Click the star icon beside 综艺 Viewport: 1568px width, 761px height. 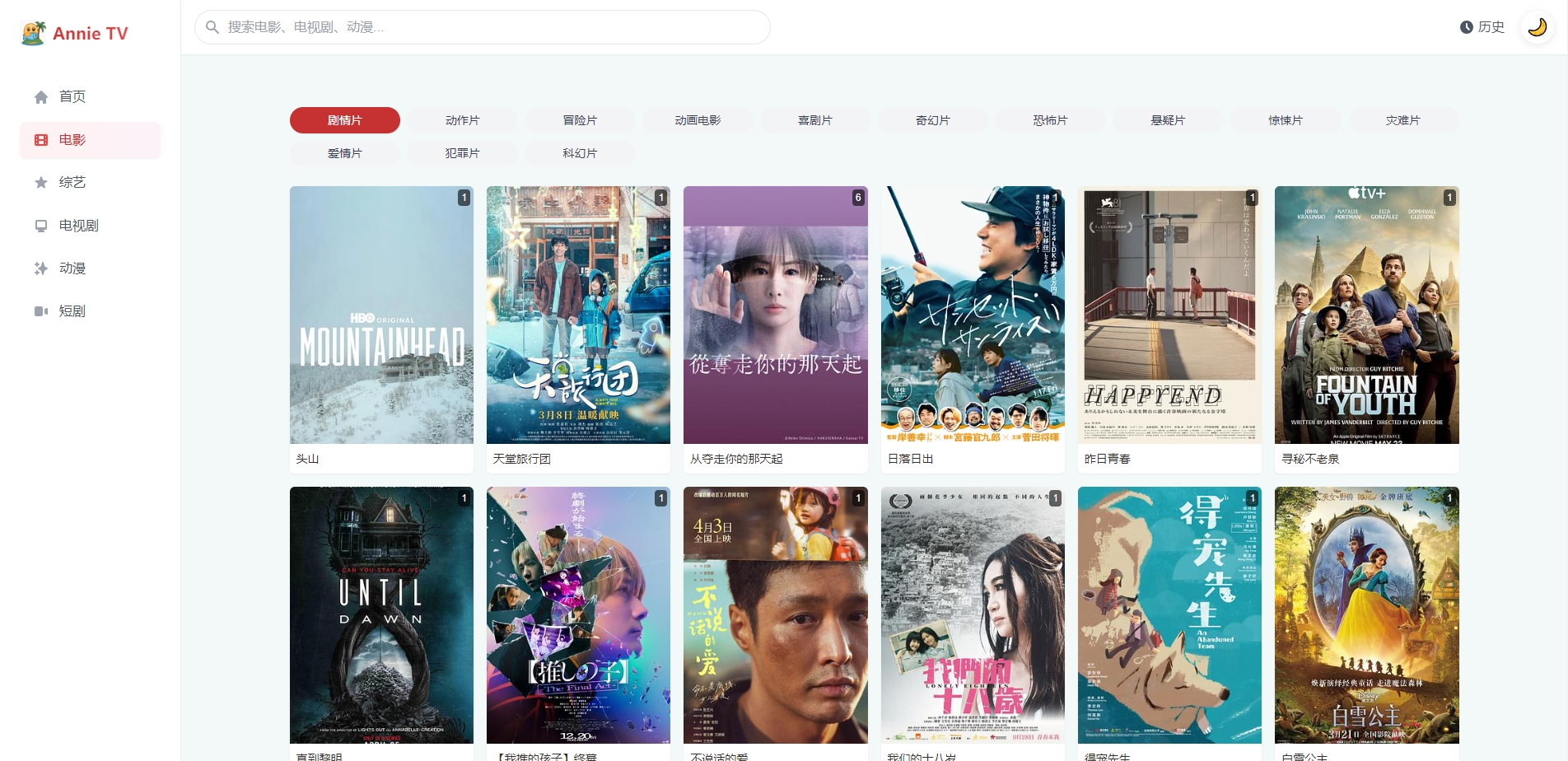click(x=41, y=183)
